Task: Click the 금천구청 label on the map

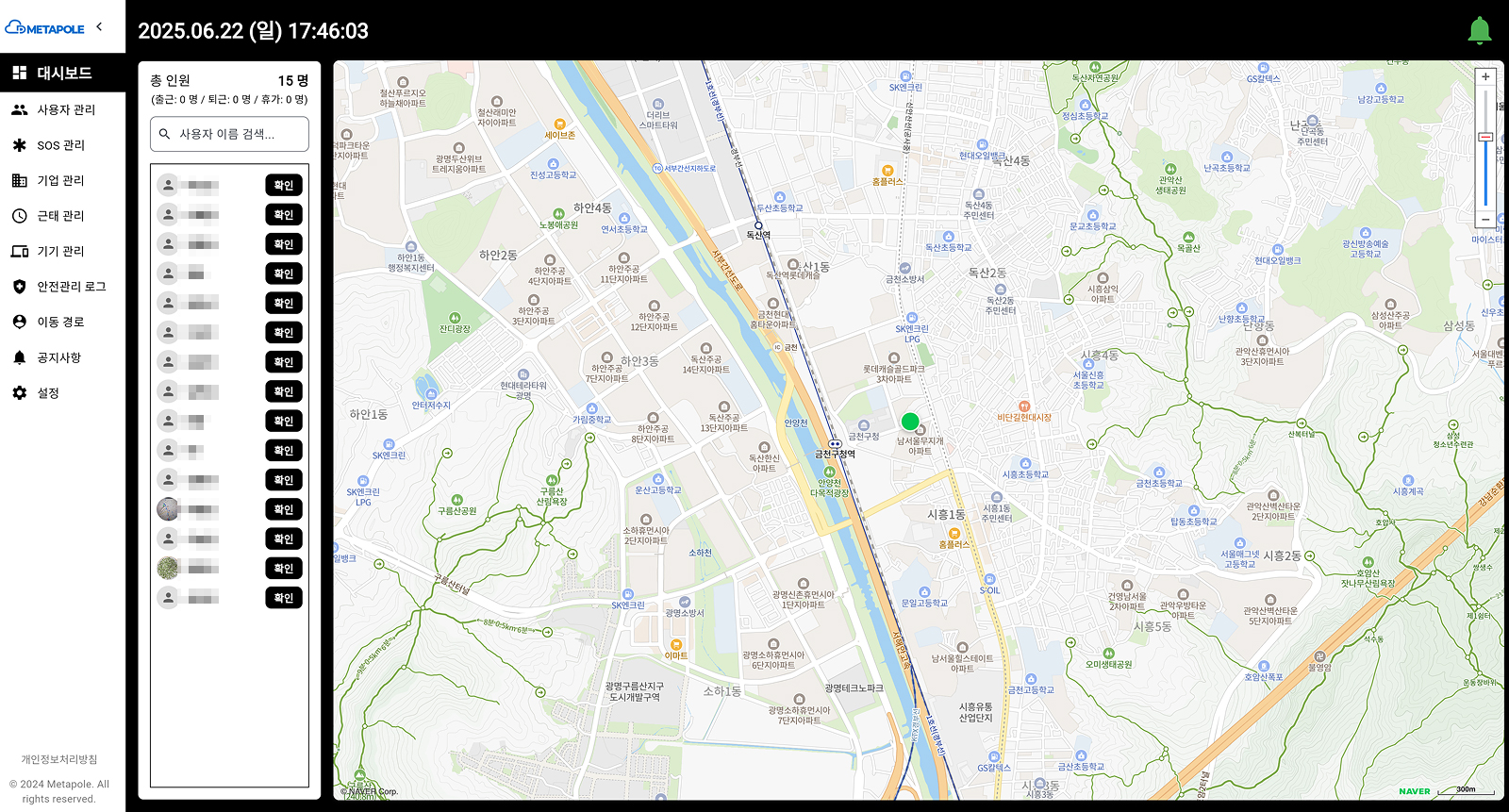Action: 864,437
